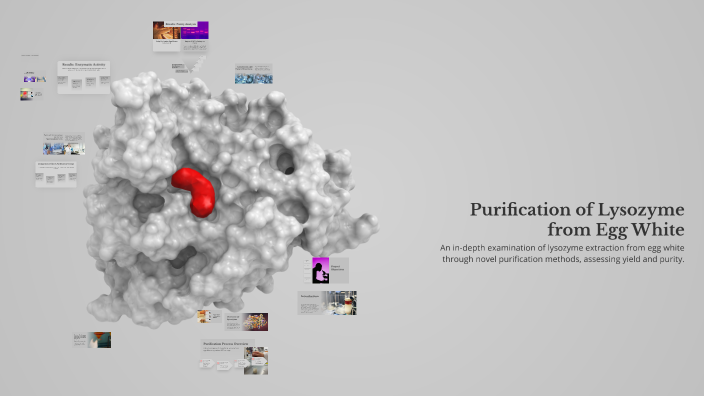Open the Project Objectives slide with microscope silhouette

(326, 270)
